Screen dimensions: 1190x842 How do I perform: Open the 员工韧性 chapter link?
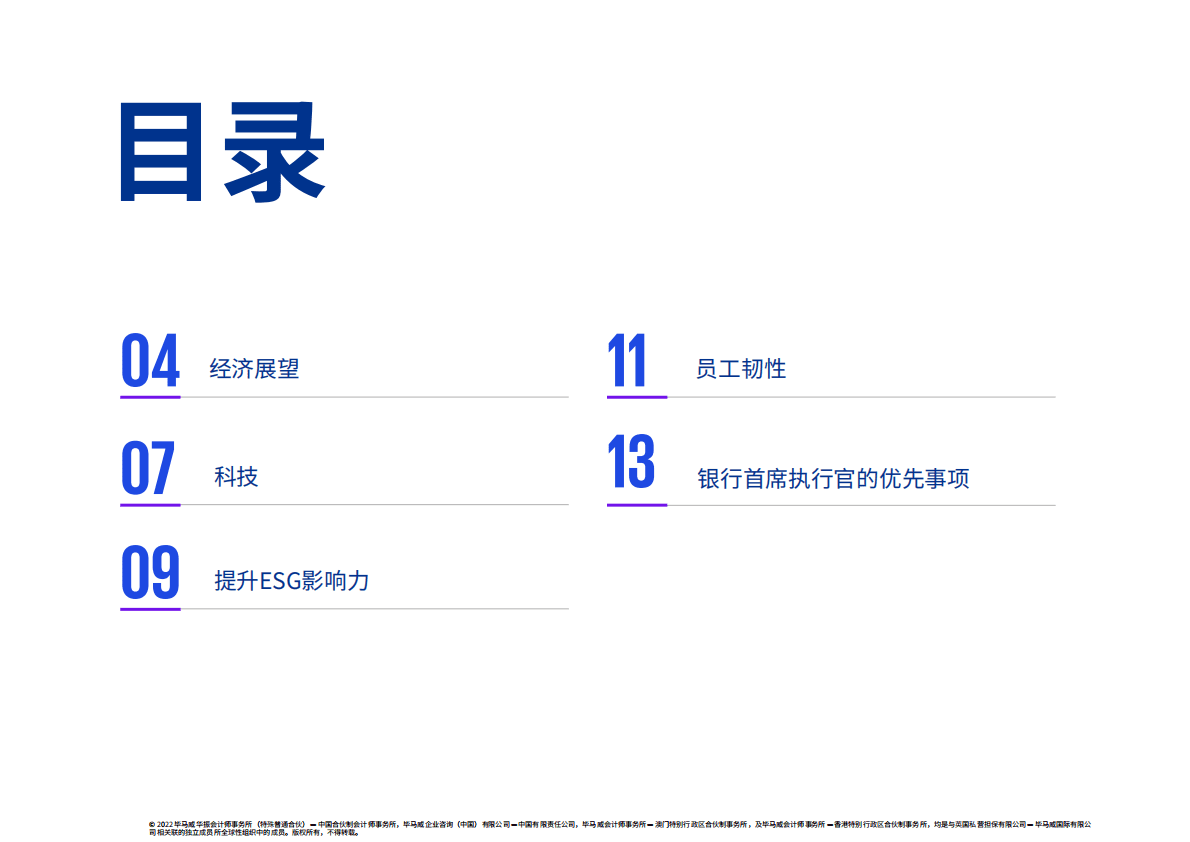(x=741, y=368)
